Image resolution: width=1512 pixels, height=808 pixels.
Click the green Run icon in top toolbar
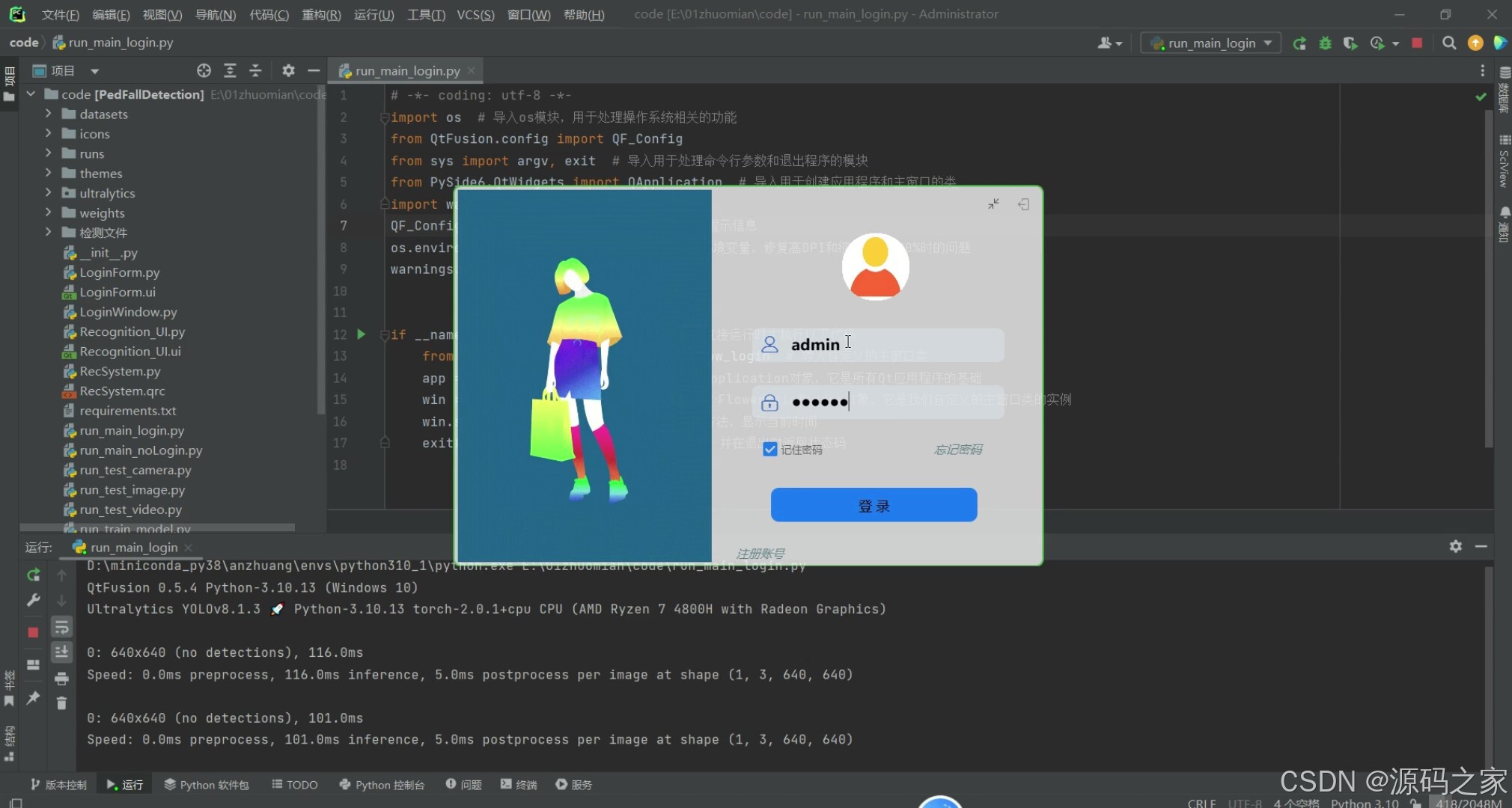(x=1299, y=43)
